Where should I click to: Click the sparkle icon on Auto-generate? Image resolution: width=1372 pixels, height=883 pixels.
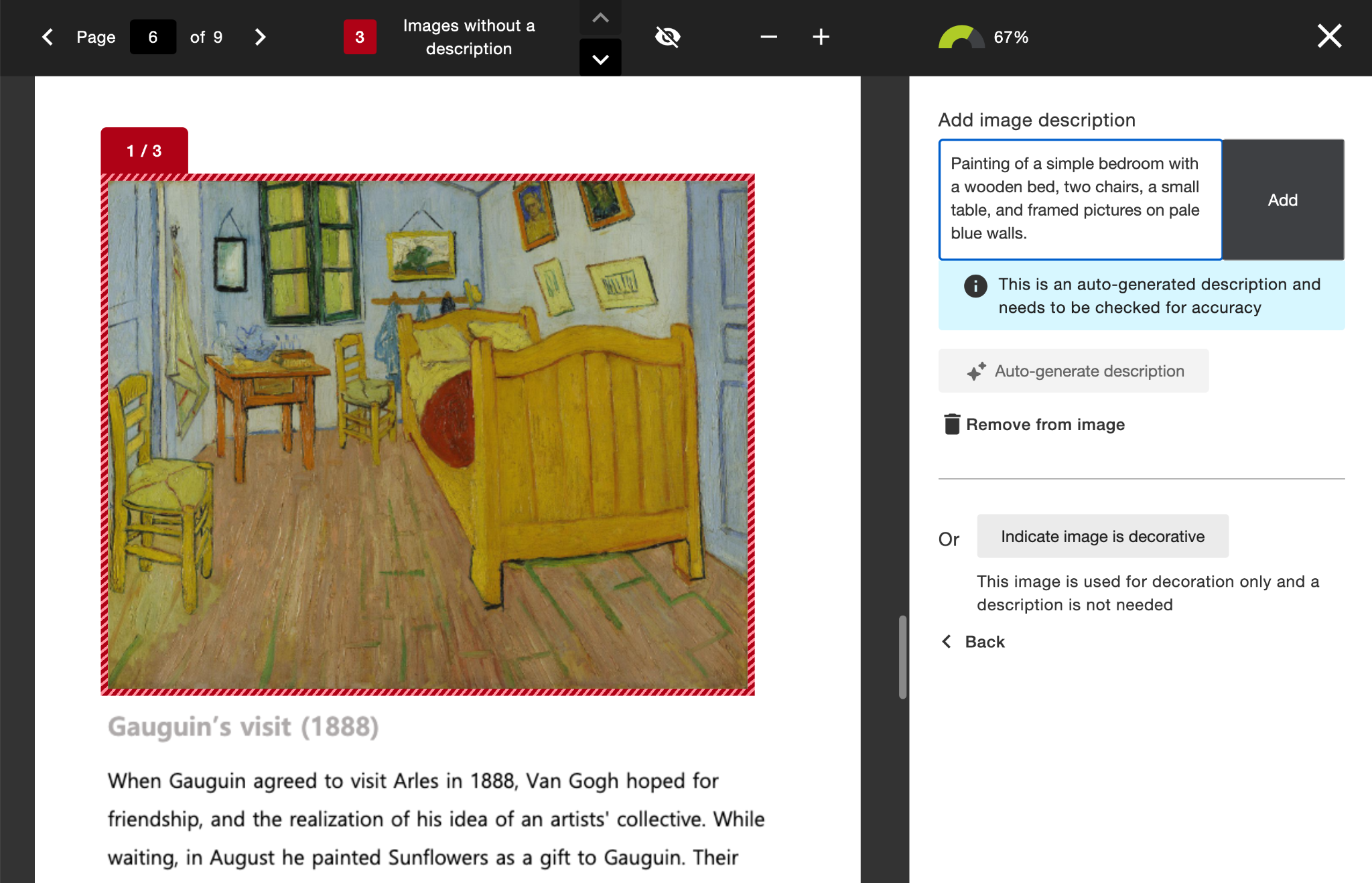point(976,371)
